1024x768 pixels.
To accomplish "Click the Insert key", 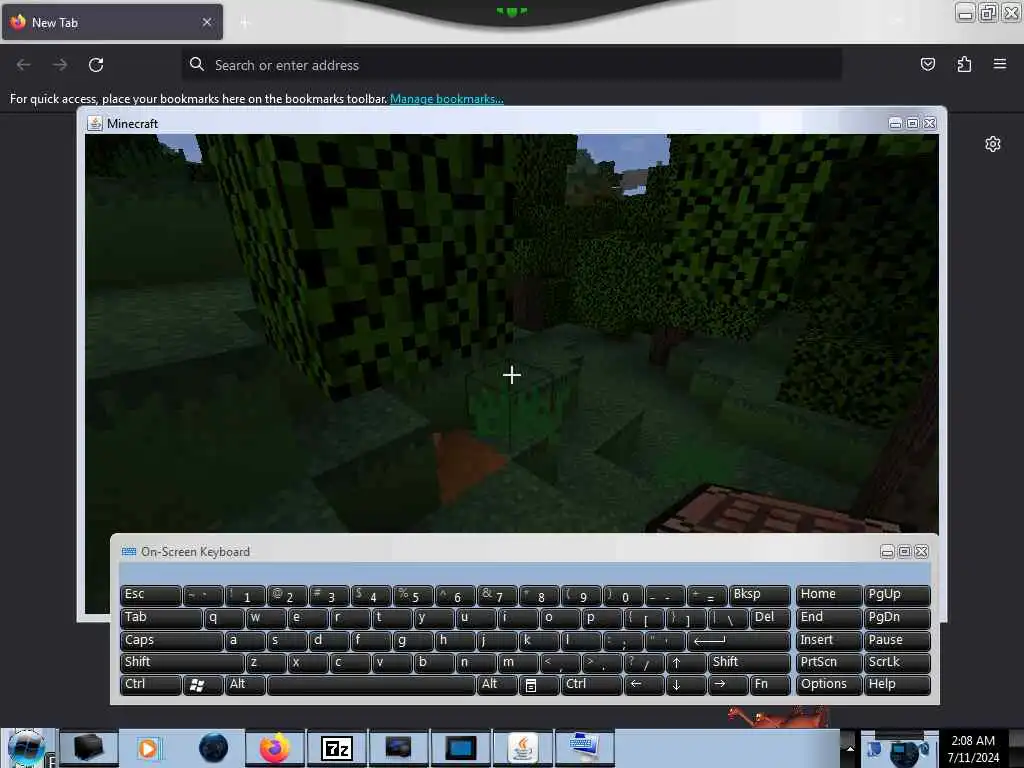I will (829, 640).
